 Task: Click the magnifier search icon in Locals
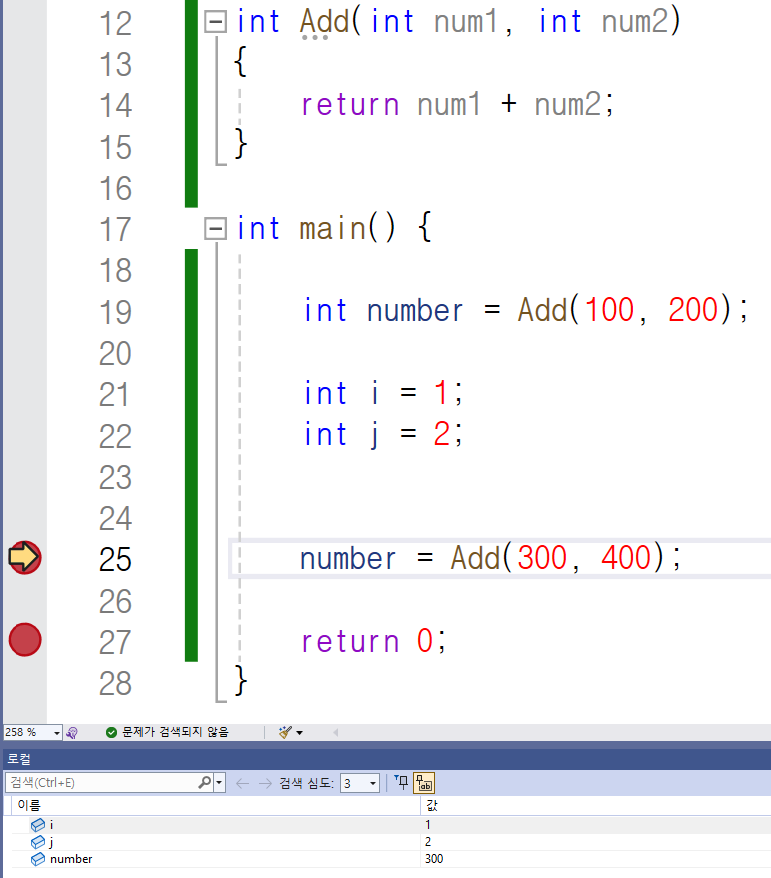coord(205,782)
